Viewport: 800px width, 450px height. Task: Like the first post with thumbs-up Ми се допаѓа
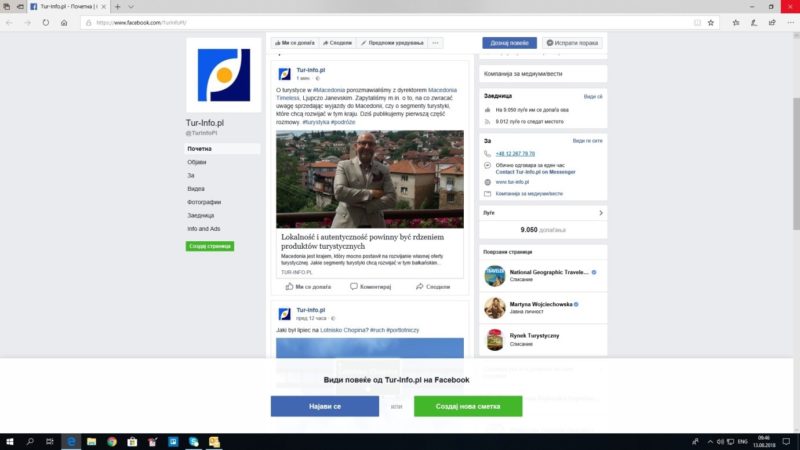[x=309, y=287]
